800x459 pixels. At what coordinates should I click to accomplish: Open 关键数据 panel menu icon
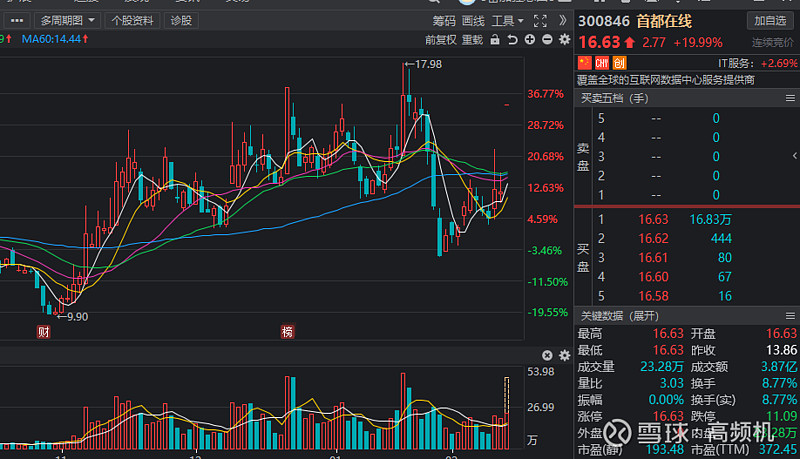(790, 316)
